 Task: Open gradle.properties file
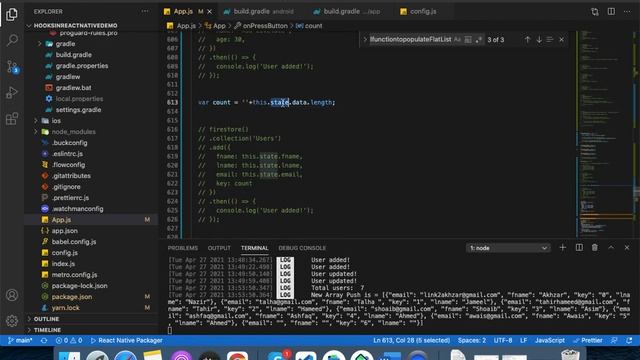point(82,66)
